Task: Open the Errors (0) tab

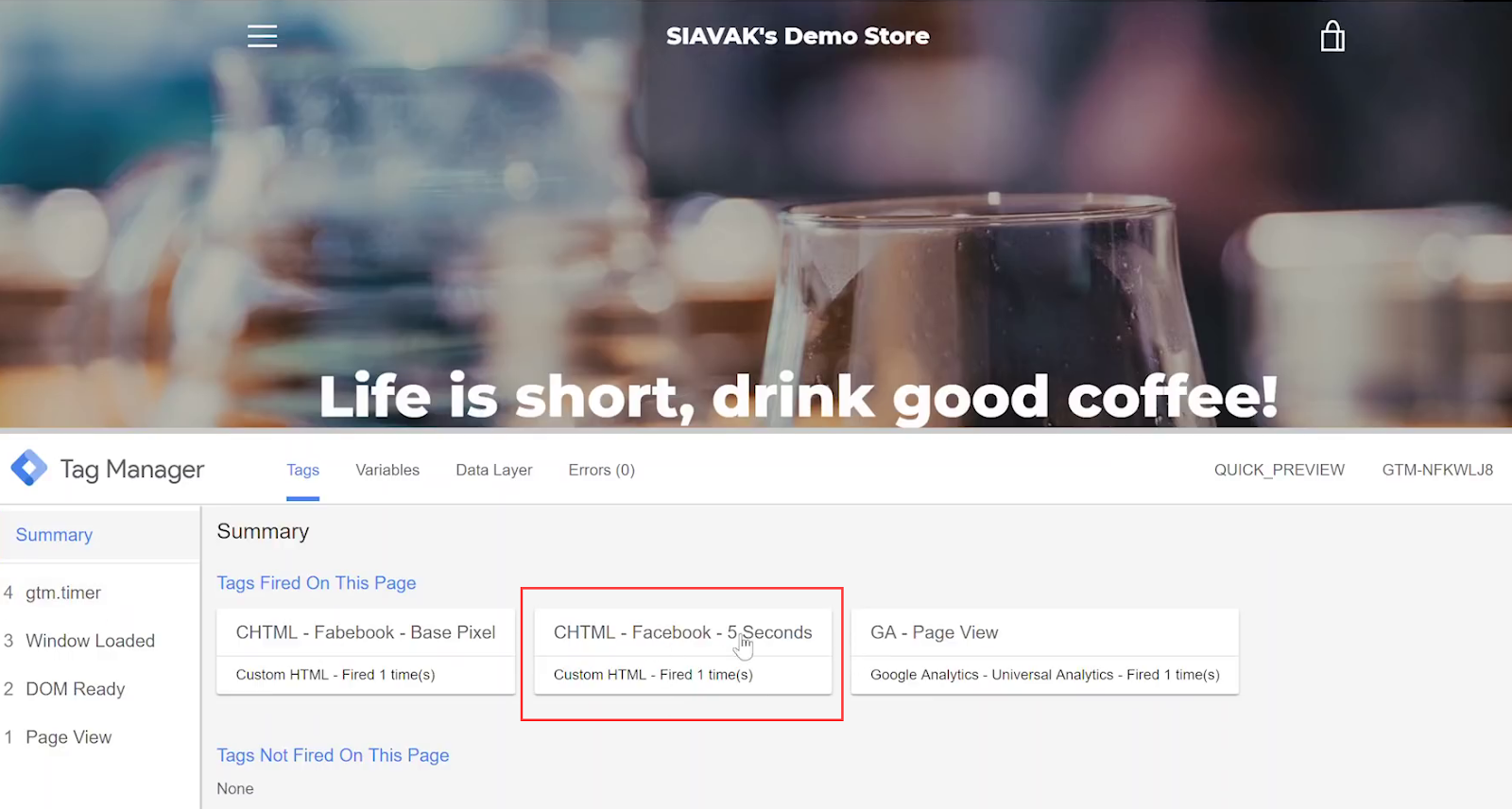Action: point(602,470)
